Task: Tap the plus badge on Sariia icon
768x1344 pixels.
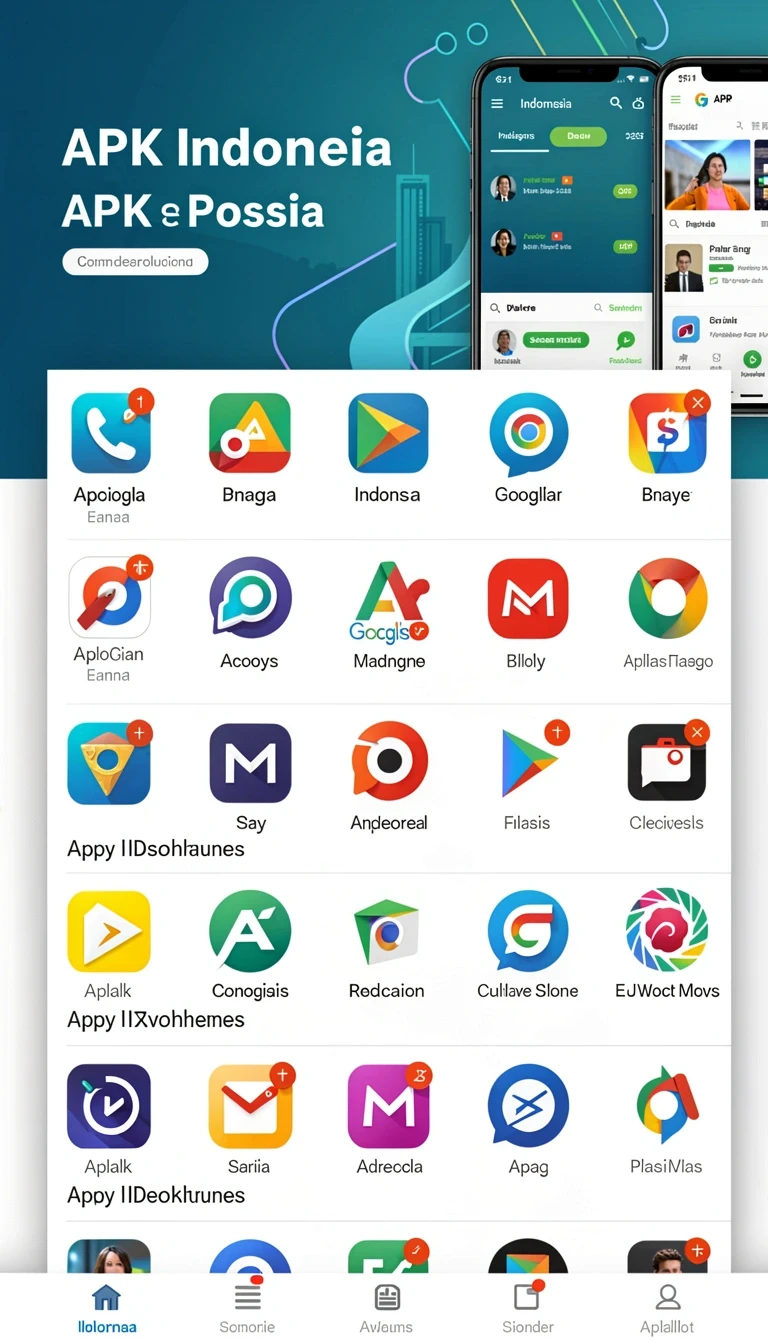Action: (282, 1076)
